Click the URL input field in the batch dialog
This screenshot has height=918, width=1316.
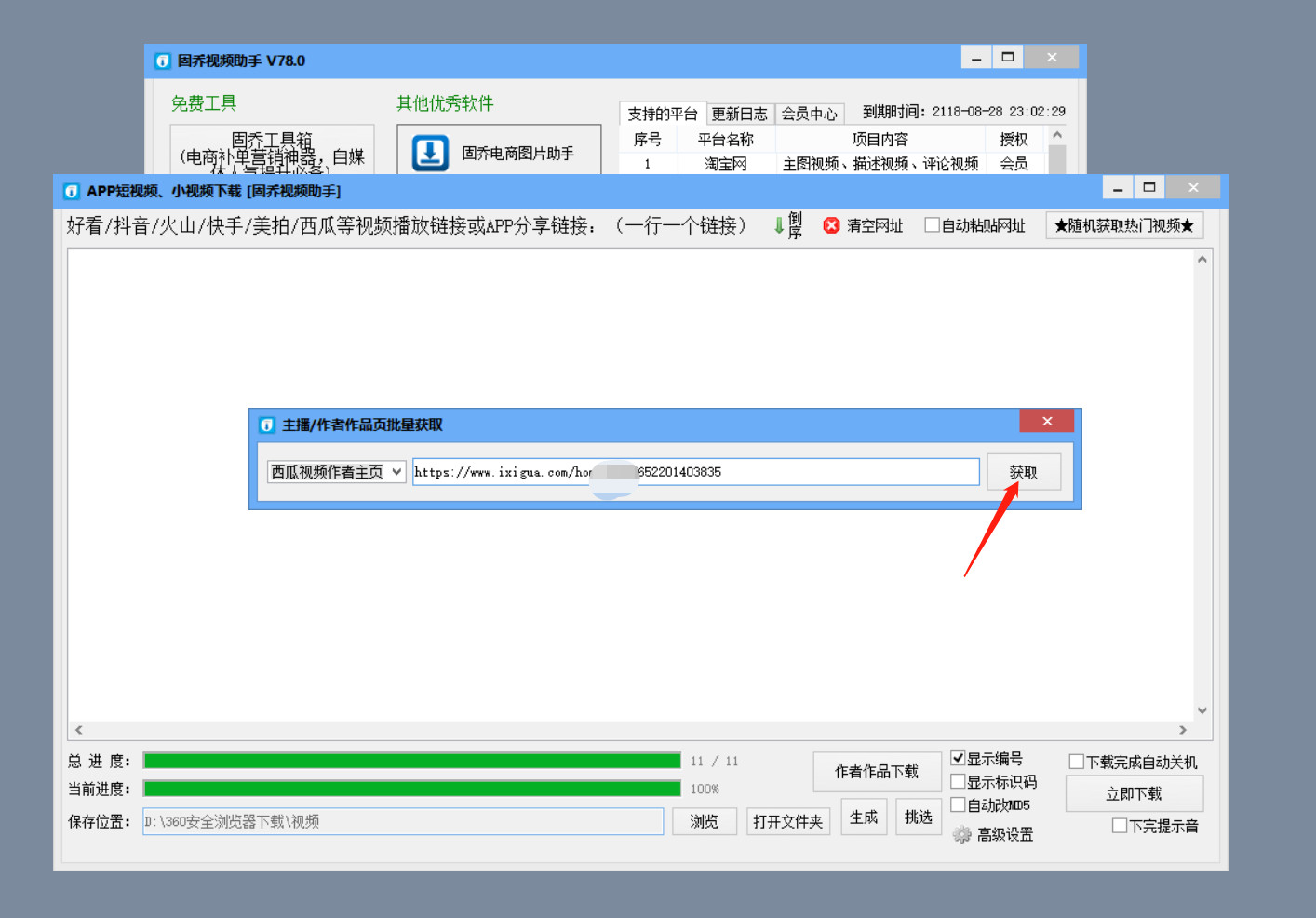(695, 472)
